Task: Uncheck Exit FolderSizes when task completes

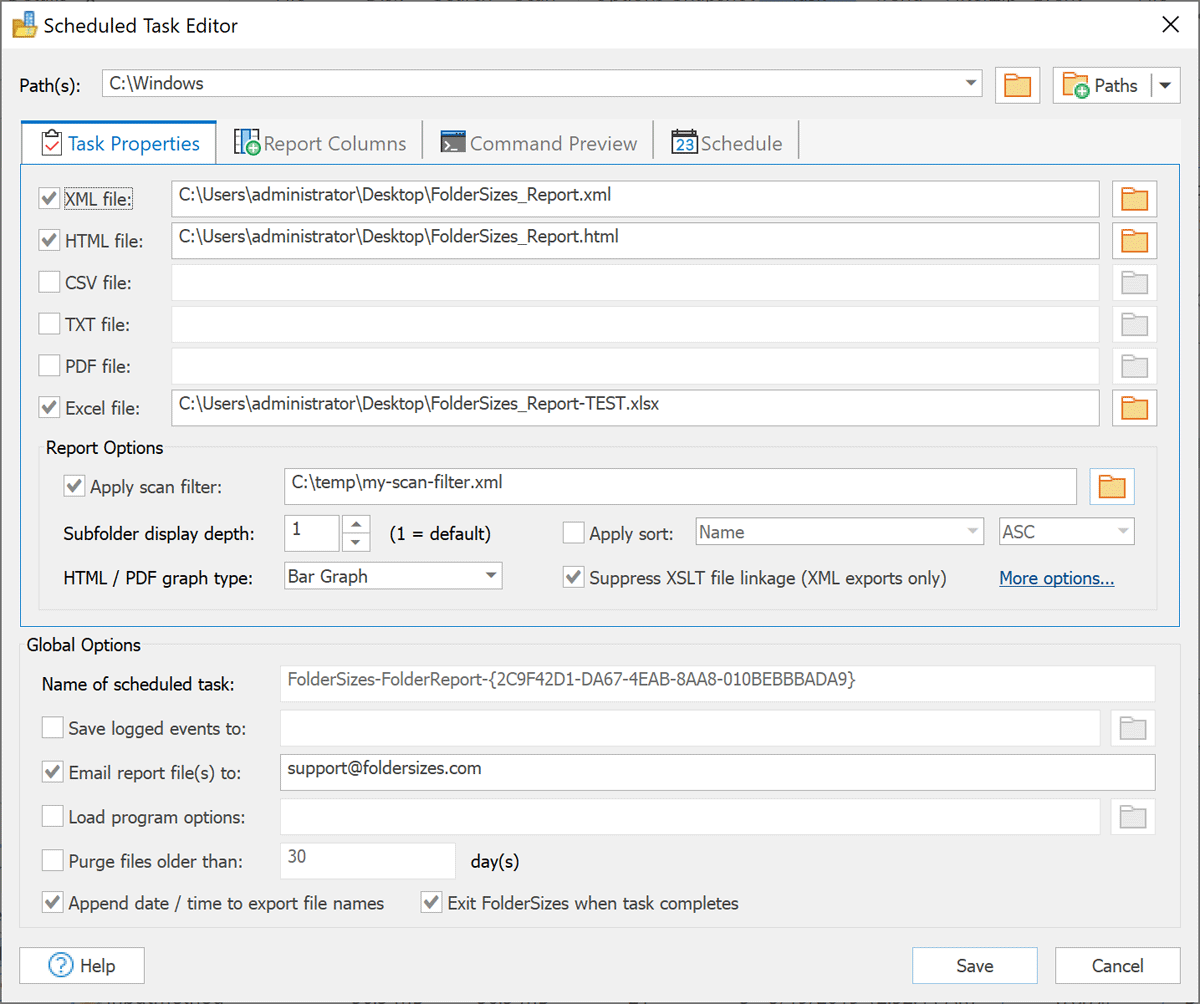Action: point(430,902)
